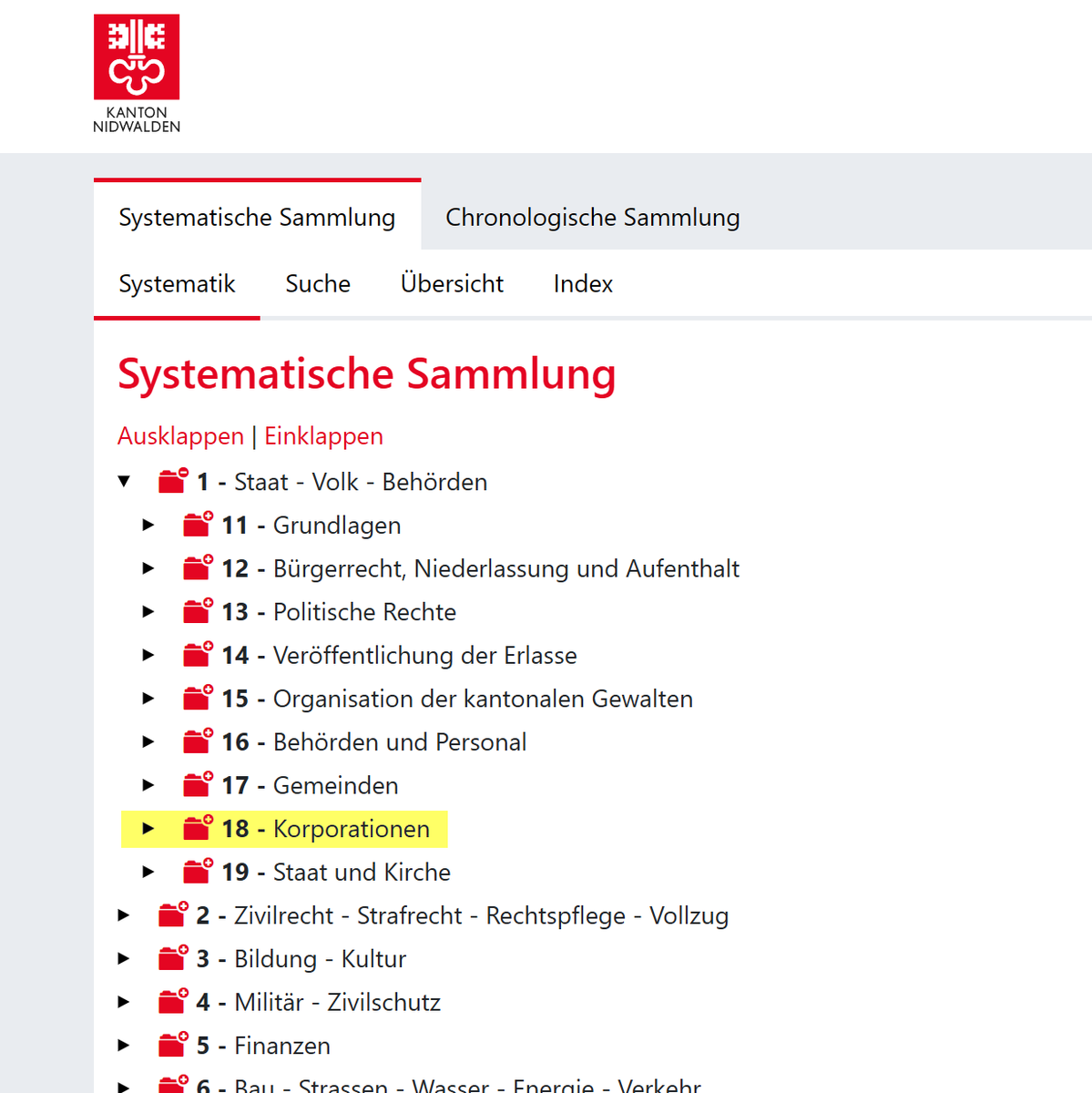Click the folder icon for 13 Politische Rechte

(x=197, y=610)
